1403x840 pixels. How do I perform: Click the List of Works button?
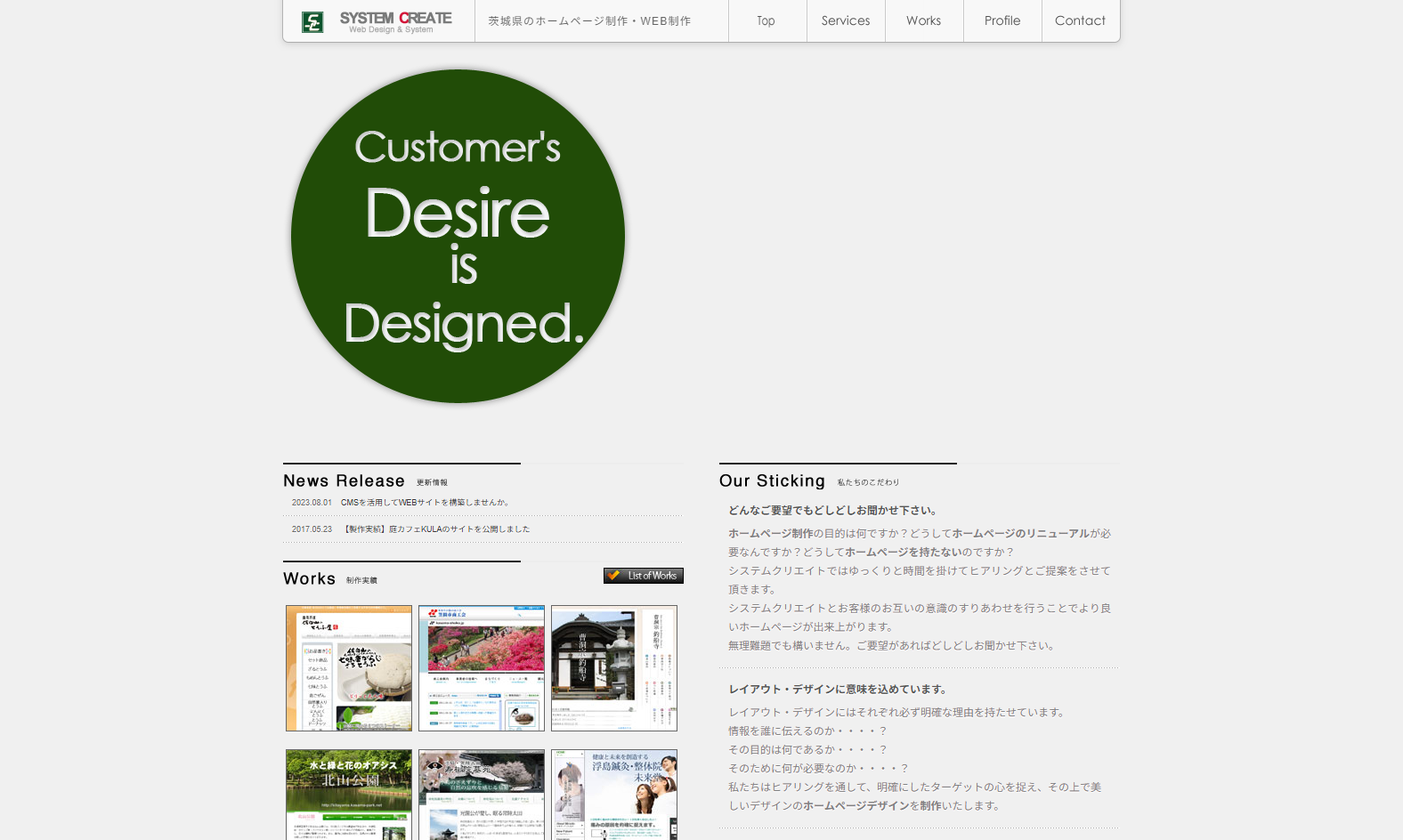tap(643, 576)
